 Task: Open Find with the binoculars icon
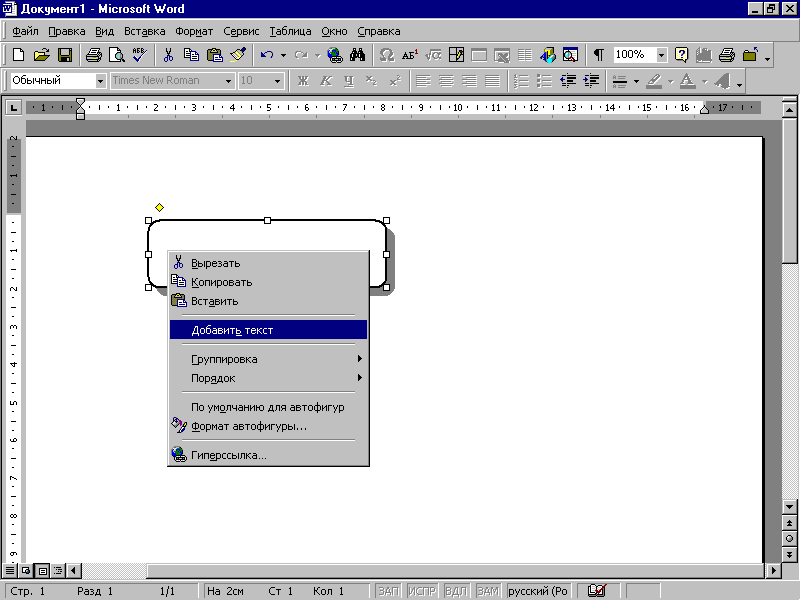pyautogui.click(x=358, y=55)
